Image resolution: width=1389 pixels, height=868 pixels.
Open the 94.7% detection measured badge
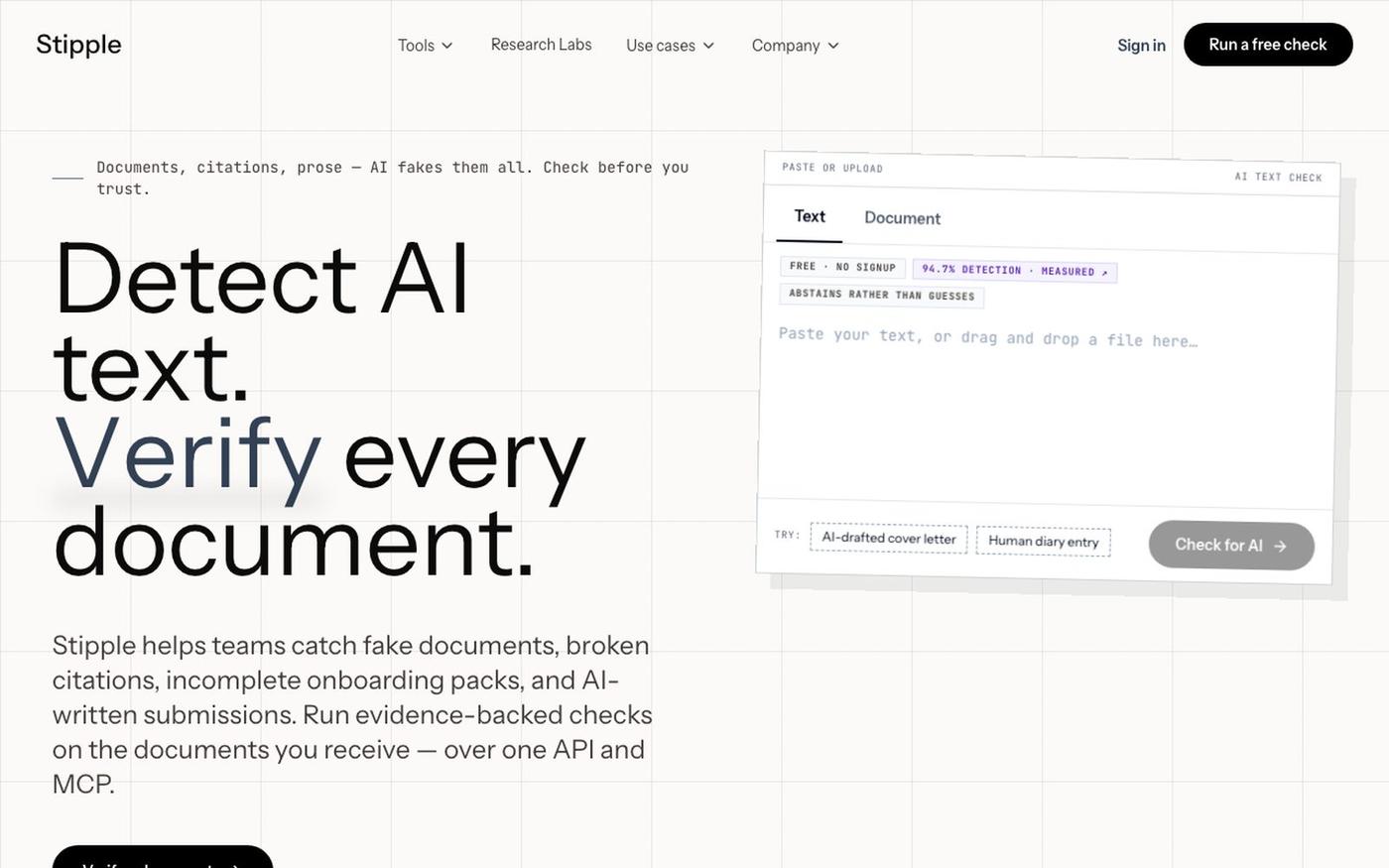1015,270
